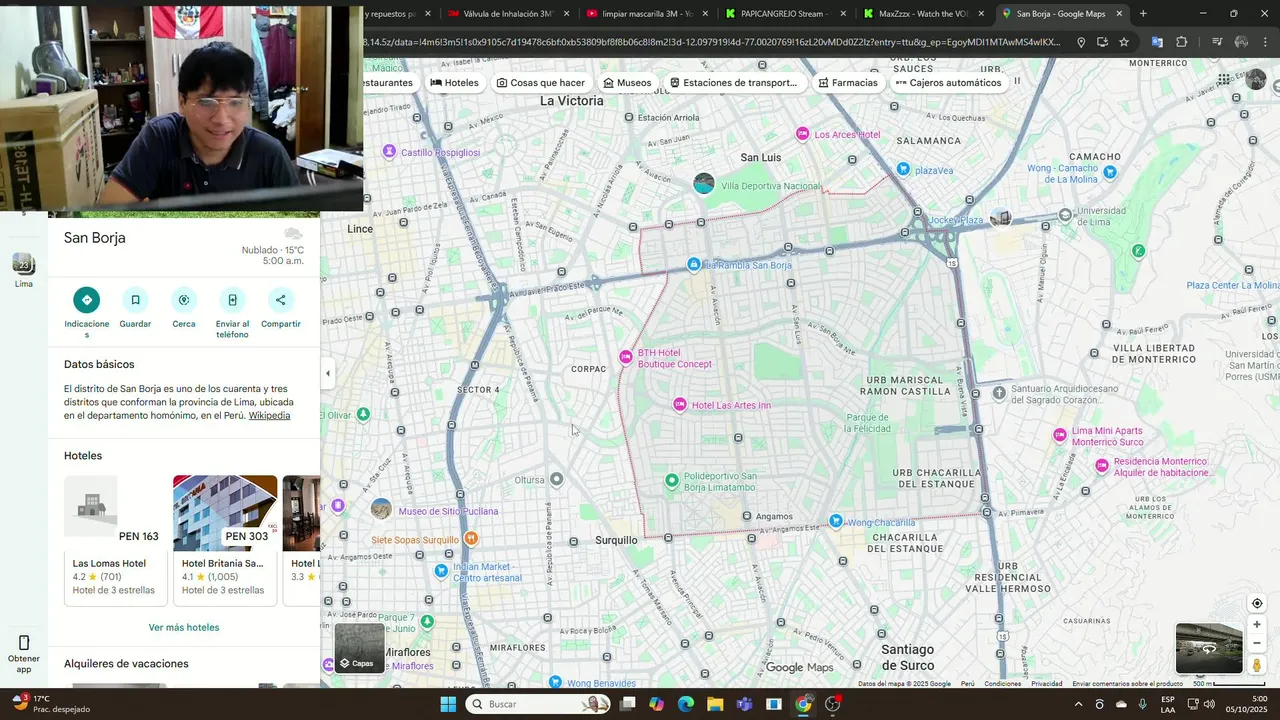Filter map by Museos chip

tap(626, 83)
